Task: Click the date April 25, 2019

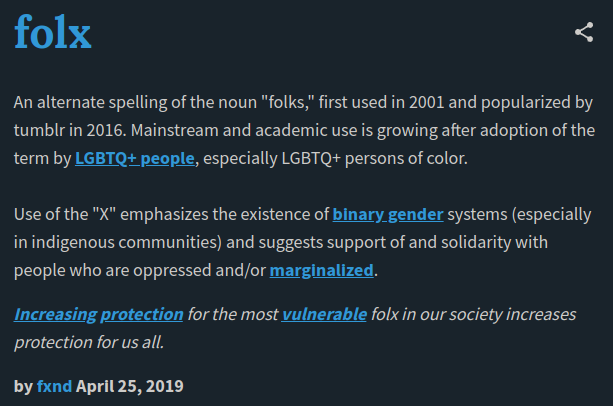Action: pyautogui.click(x=129, y=386)
